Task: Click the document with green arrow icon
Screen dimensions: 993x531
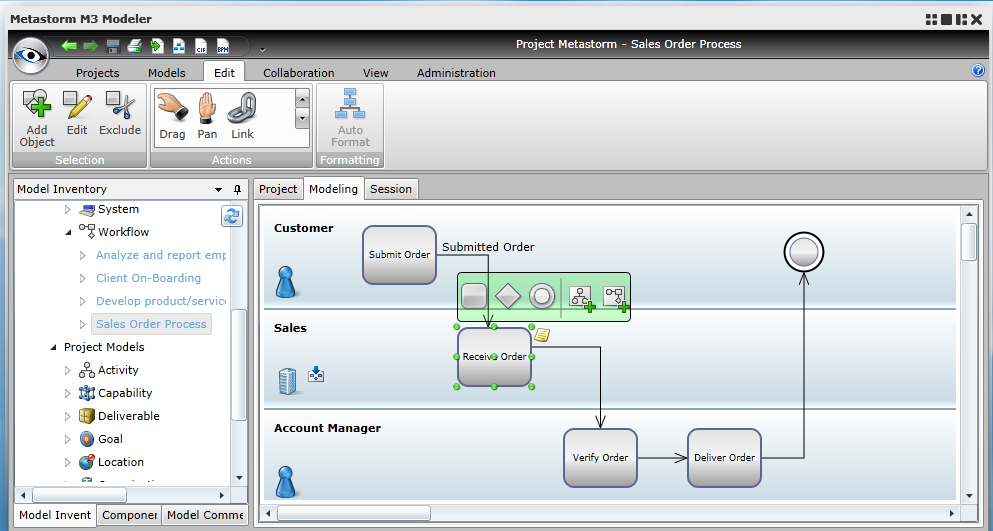Action: tap(156, 46)
